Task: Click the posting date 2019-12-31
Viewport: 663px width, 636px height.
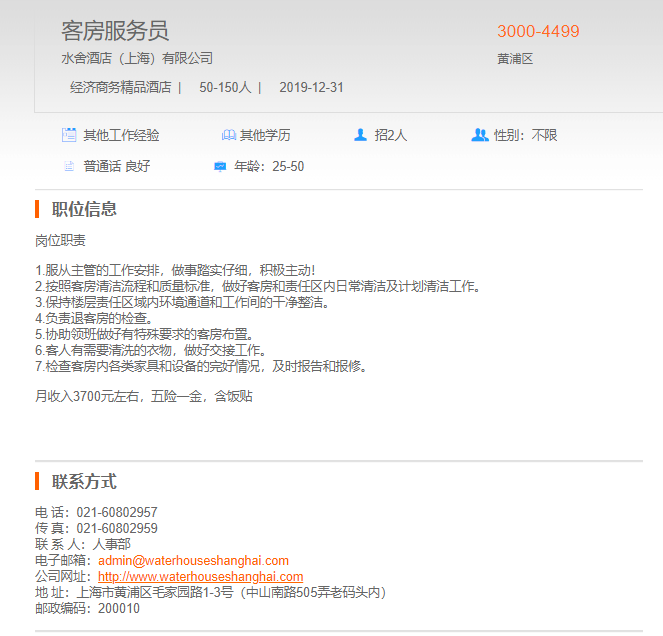Action: coord(311,87)
